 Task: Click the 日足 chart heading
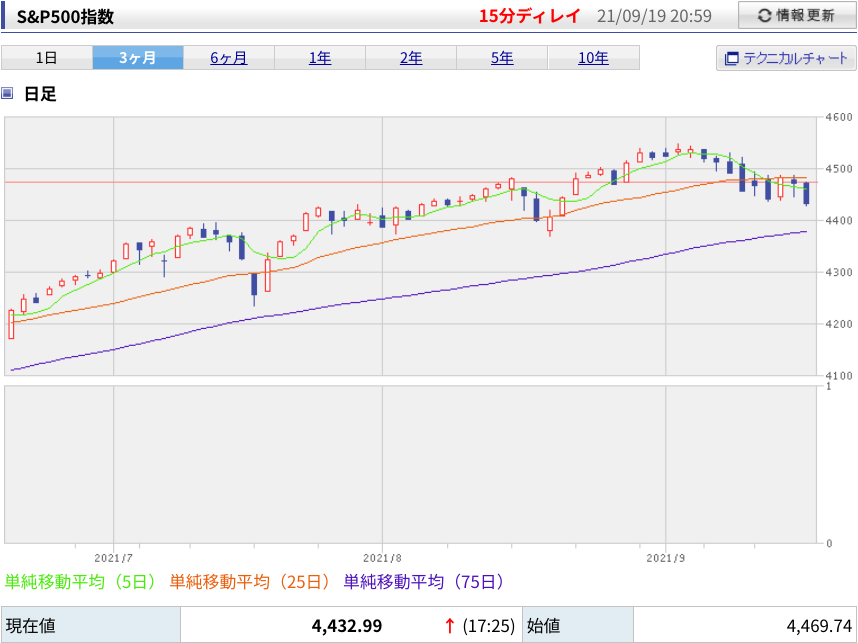click(40, 94)
